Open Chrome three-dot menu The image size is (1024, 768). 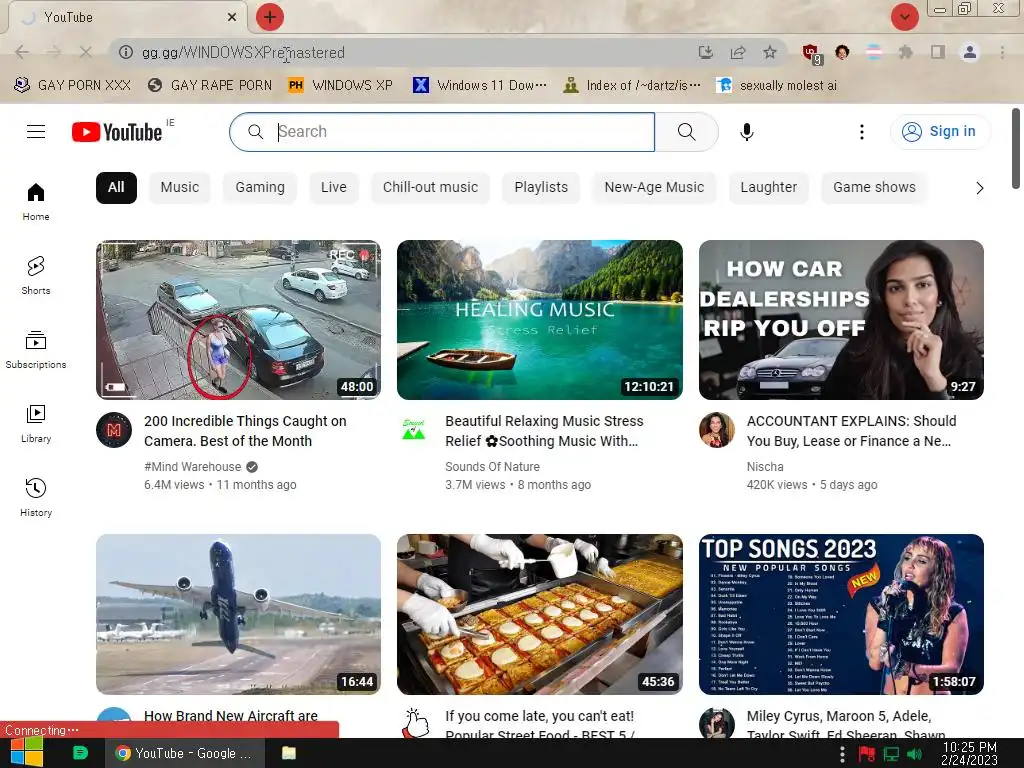1002,52
